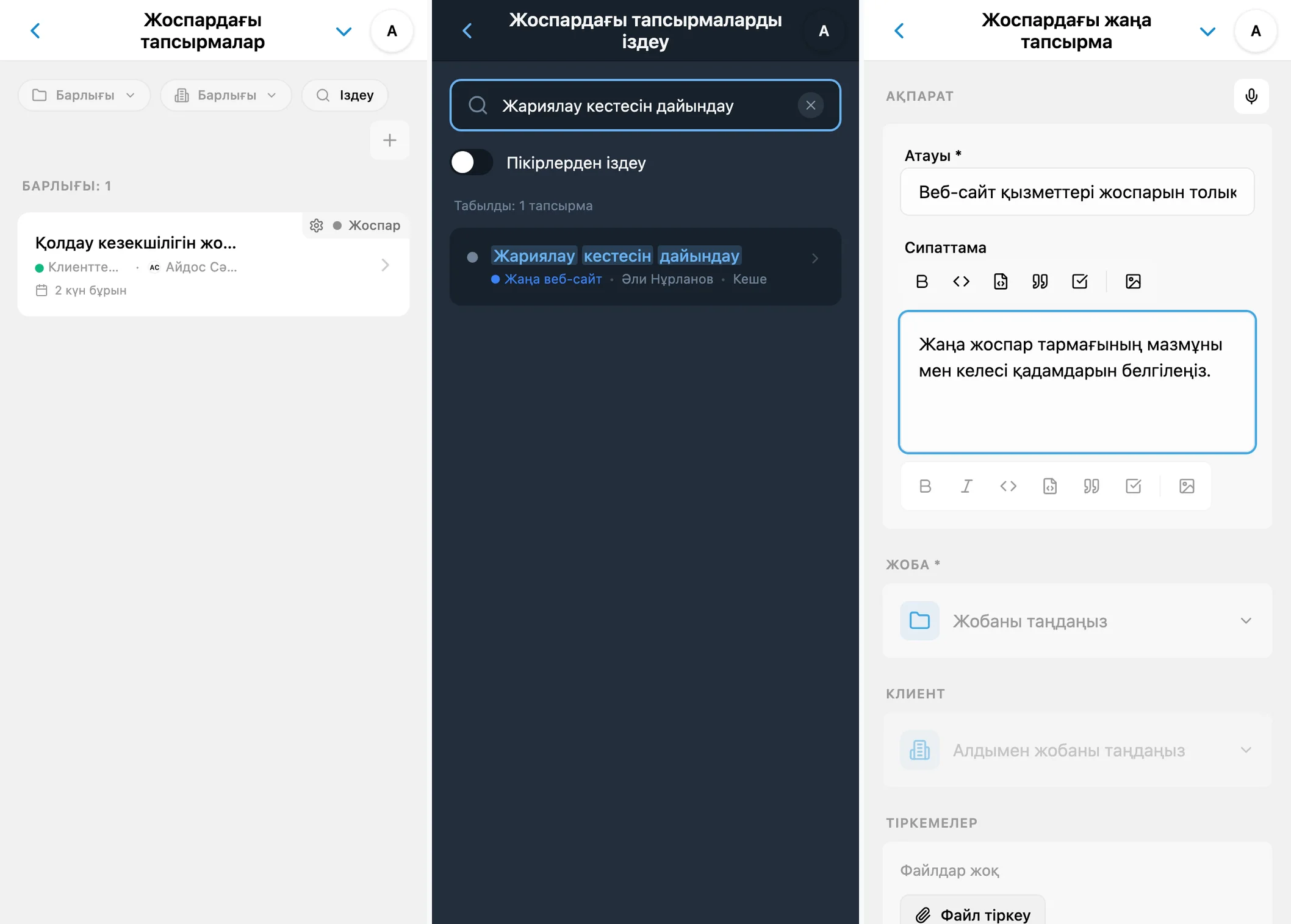Insert a checklist from the lower formatting toolbar
Image resolution: width=1291 pixels, height=924 pixels.
point(1134,486)
